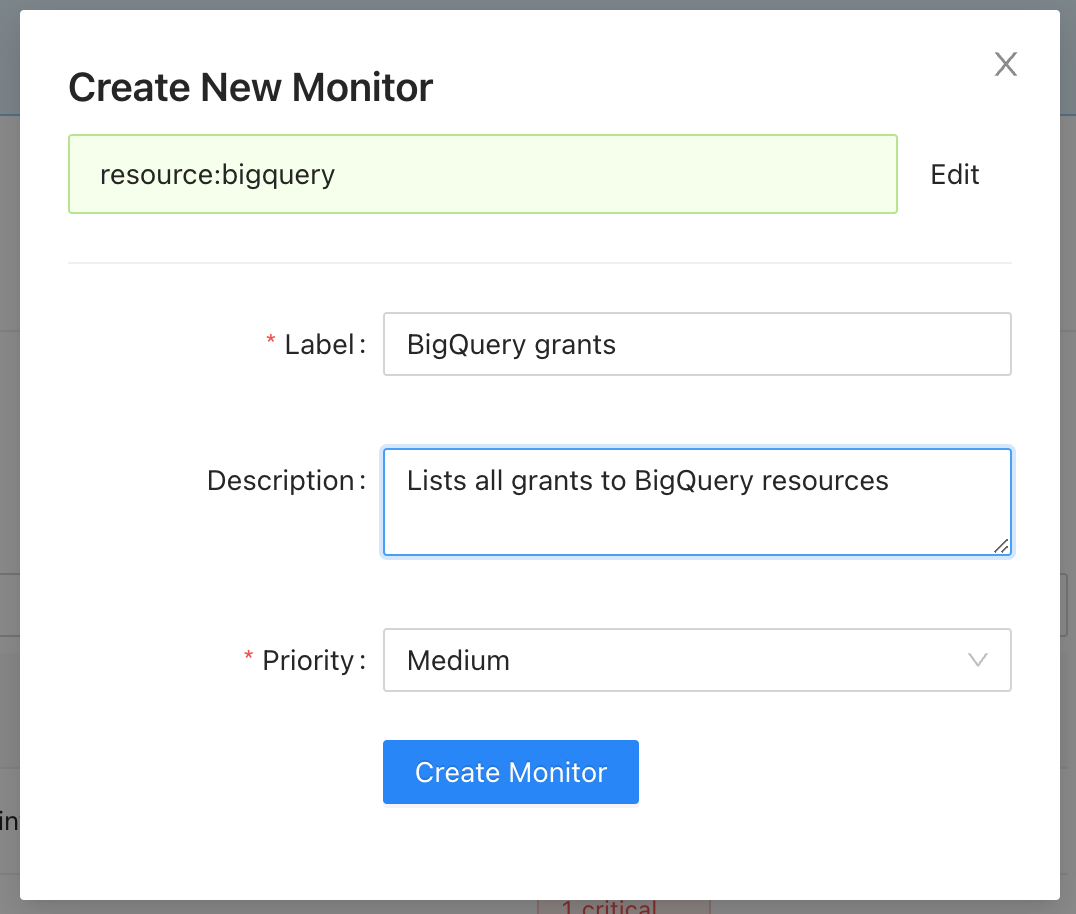This screenshot has width=1076, height=914.
Task: Click the chevron arrow in Priority selector
Action: pyautogui.click(x=978, y=660)
